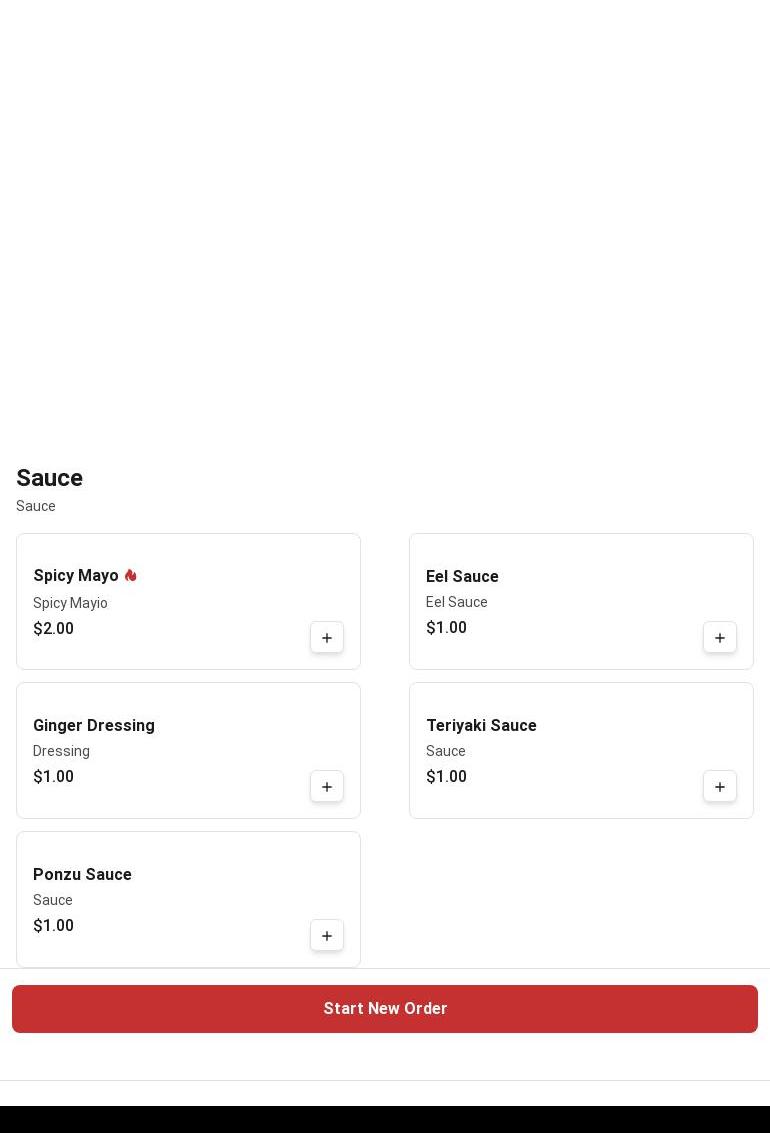770x1133 pixels.
Task: Open the Eel Sauce item title
Action: click(462, 577)
